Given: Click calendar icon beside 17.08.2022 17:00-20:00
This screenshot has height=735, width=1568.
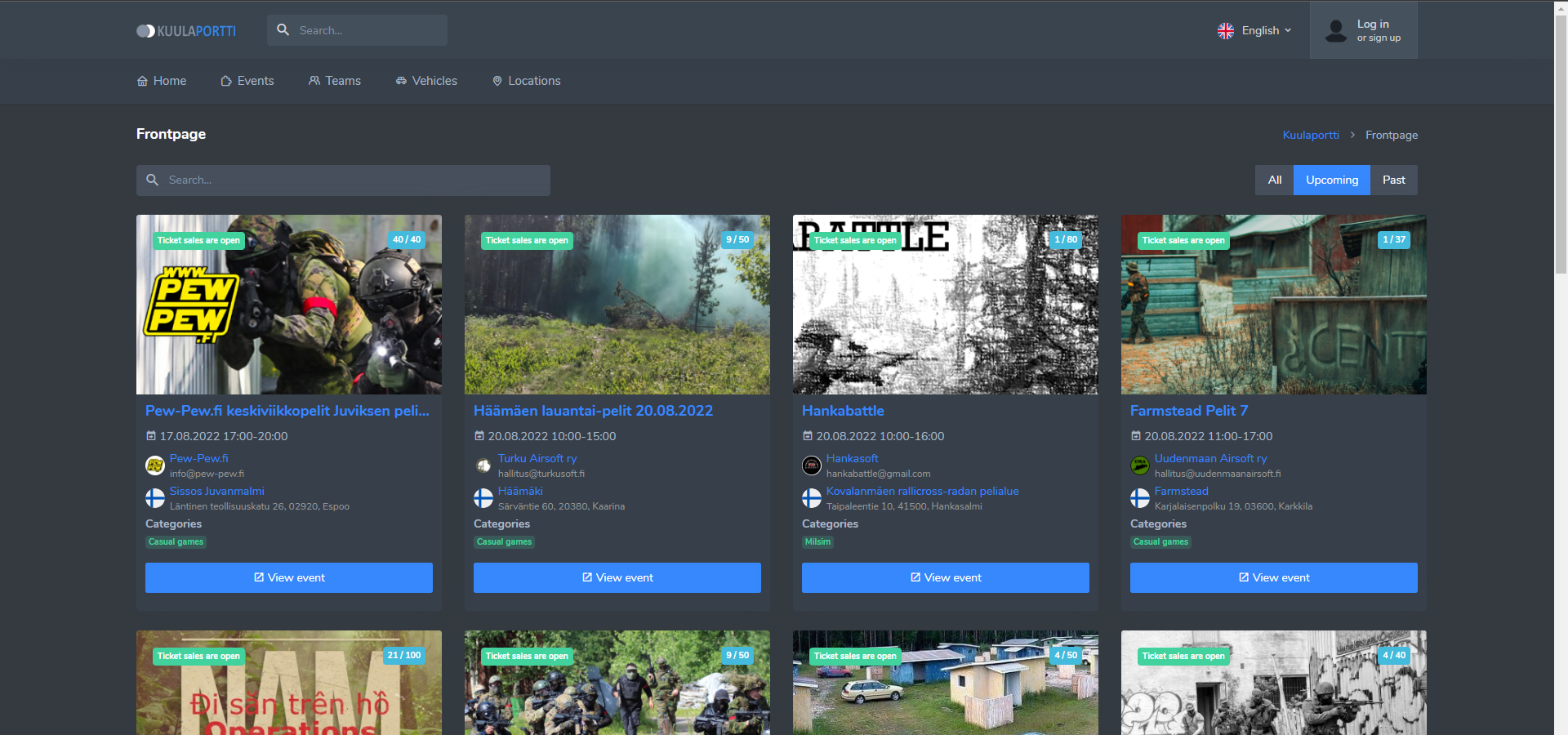Looking at the screenshot, I should click(150, 436).
